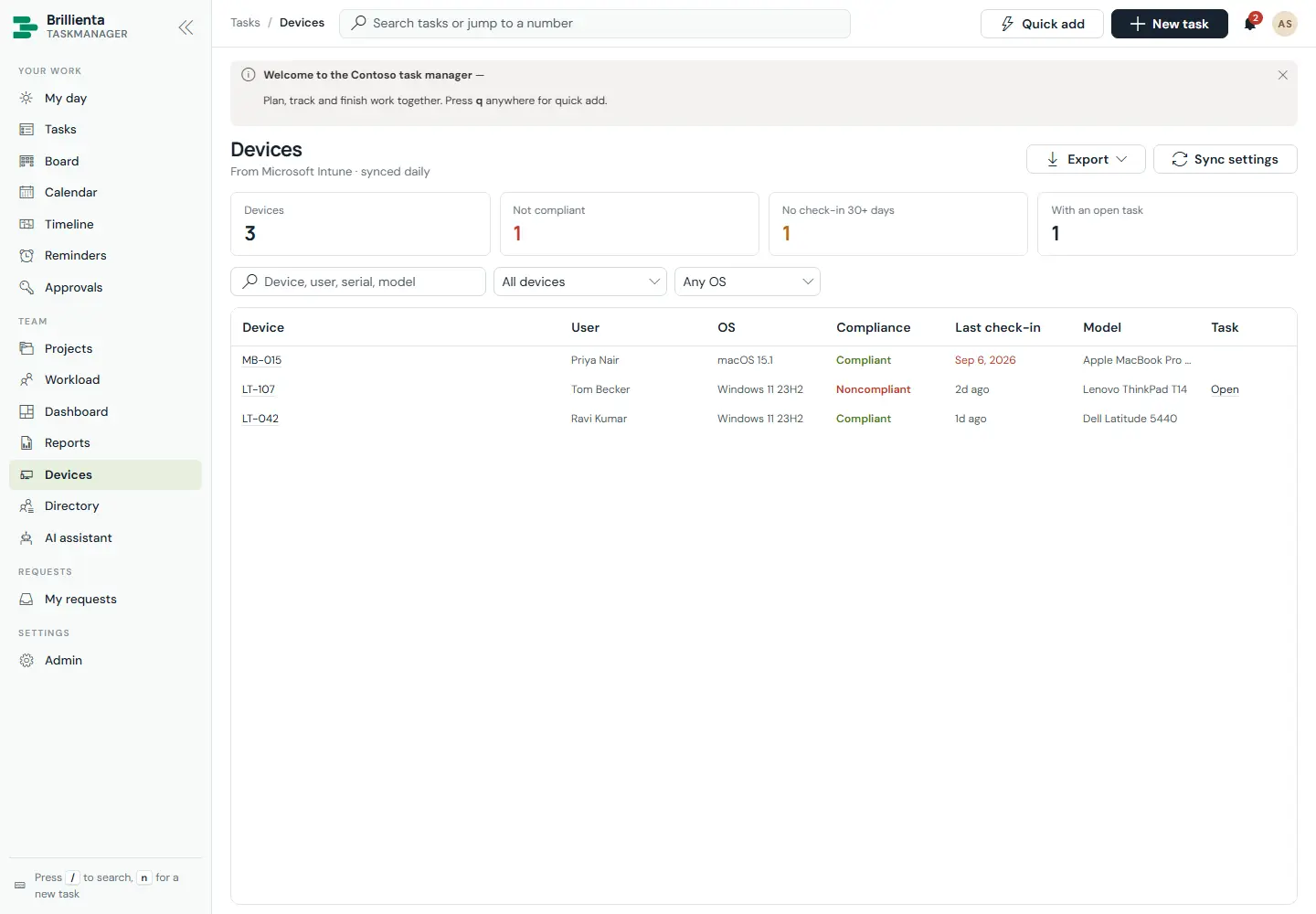Open Sync settings
1316x914 pixels.
point(1226,159)
